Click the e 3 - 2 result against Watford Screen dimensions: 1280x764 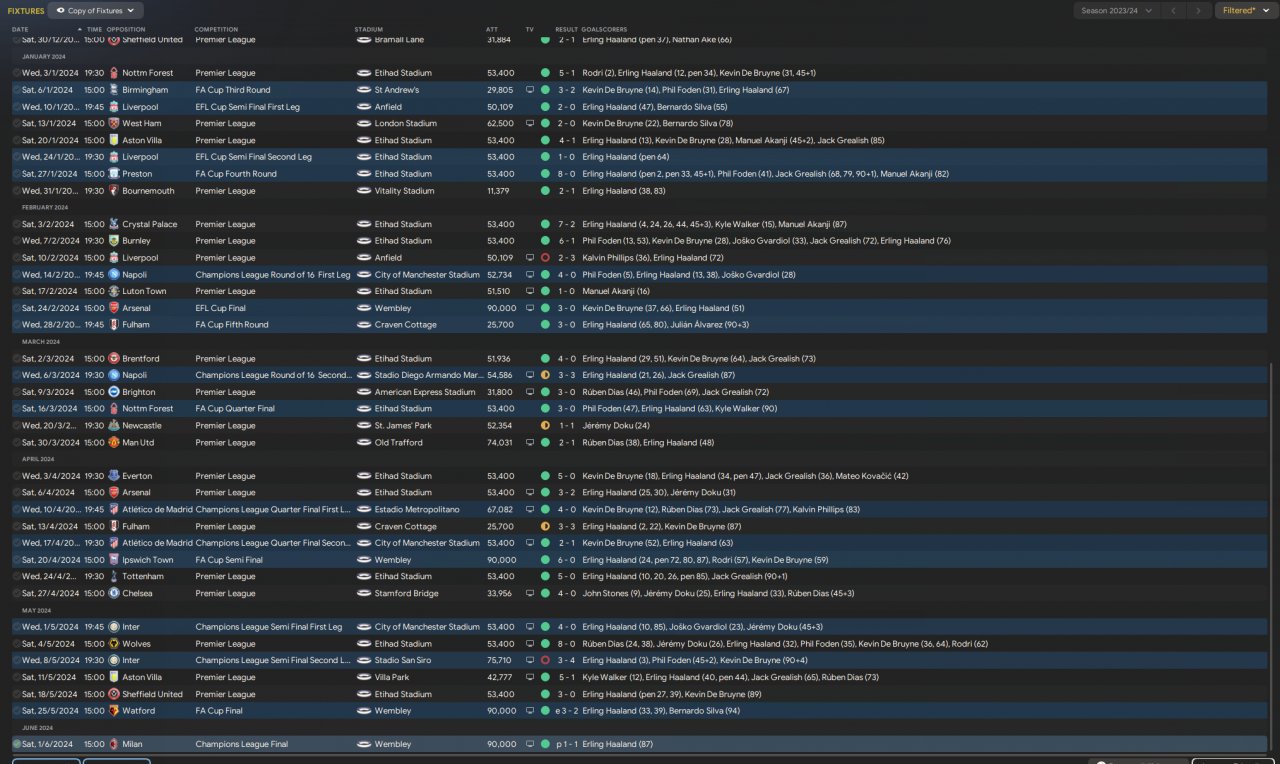[x=565, y=711]
